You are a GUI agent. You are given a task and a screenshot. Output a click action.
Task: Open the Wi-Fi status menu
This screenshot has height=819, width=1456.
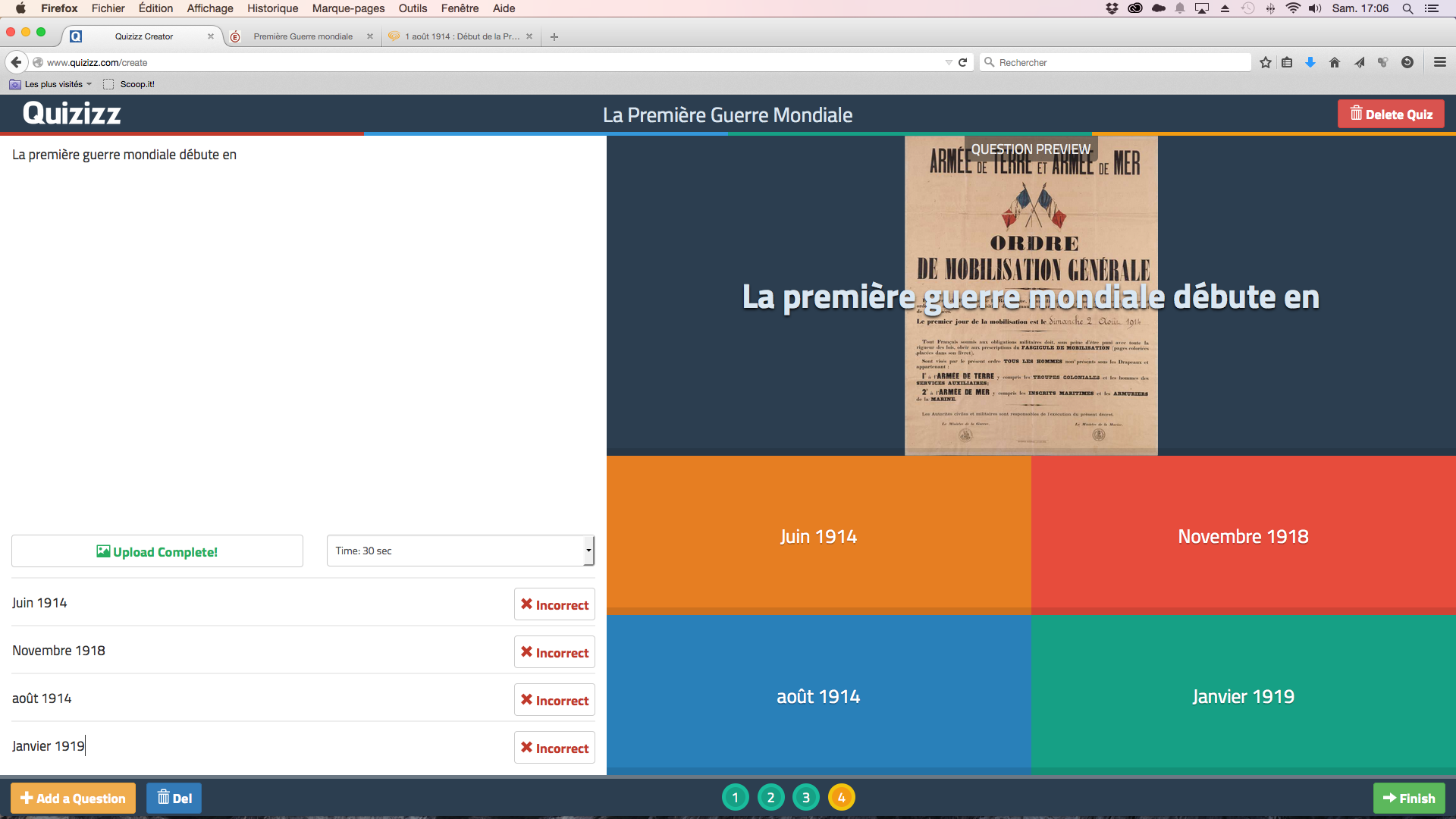pyautogui.click(x=1293, y=8)
